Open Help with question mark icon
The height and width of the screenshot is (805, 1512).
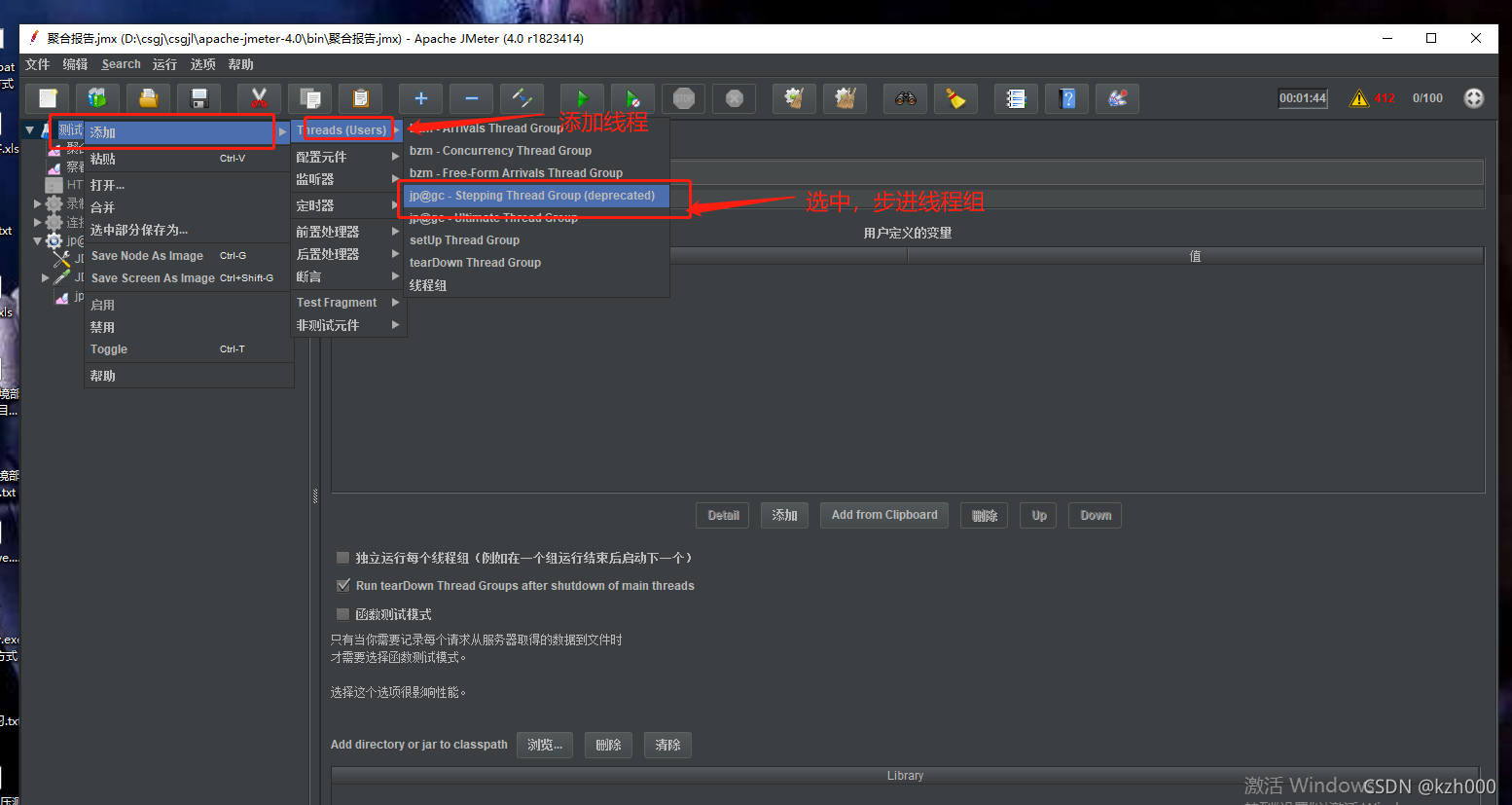(1067, 98)
